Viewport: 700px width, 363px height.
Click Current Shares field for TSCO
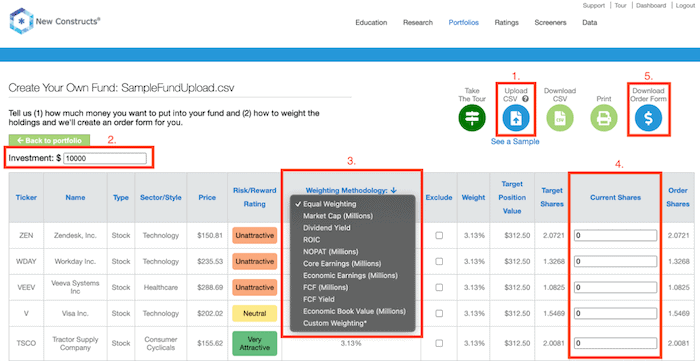pos(615,343)
